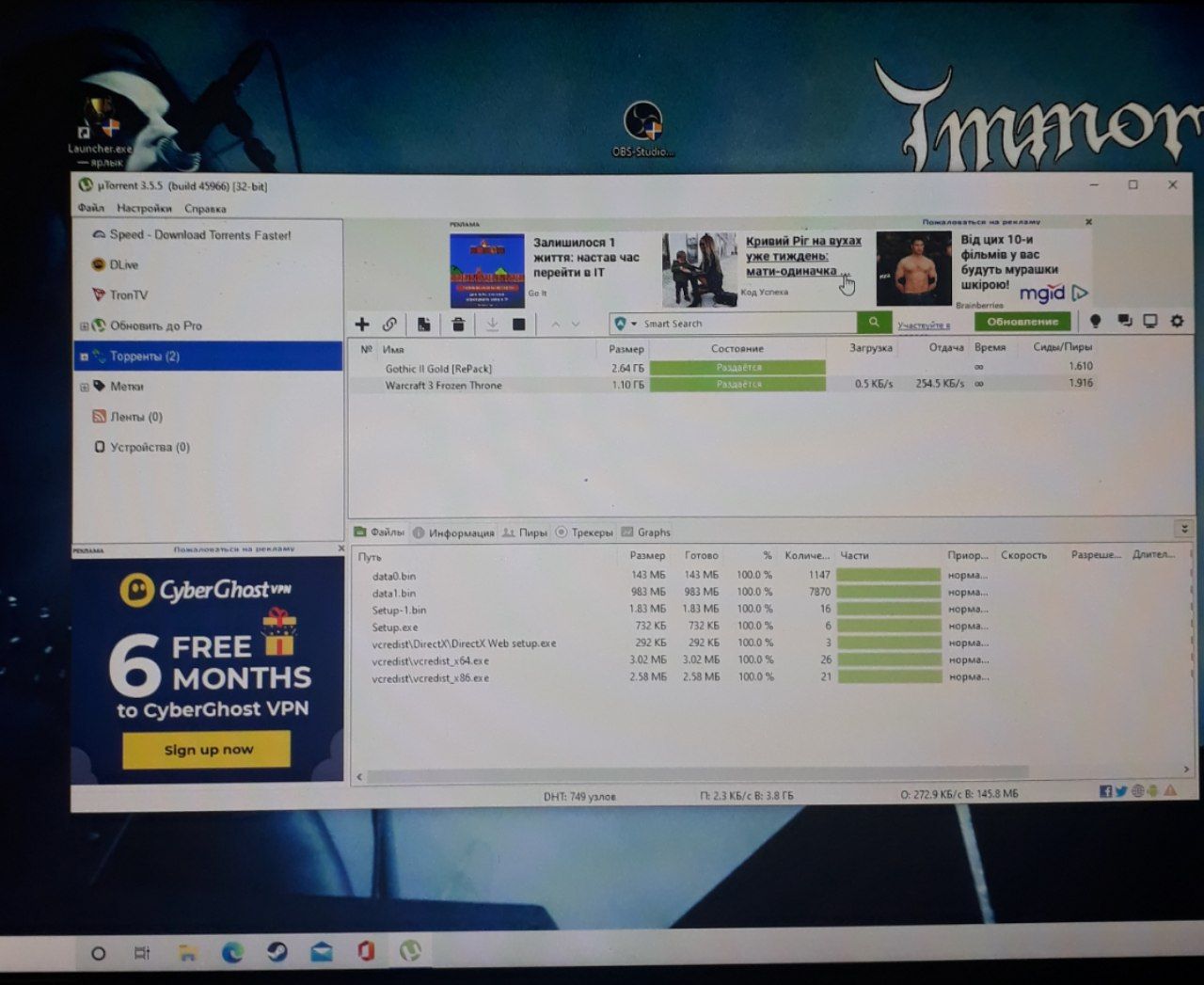
Task: Select DLive in sidebar
Action: click(123, 265)
